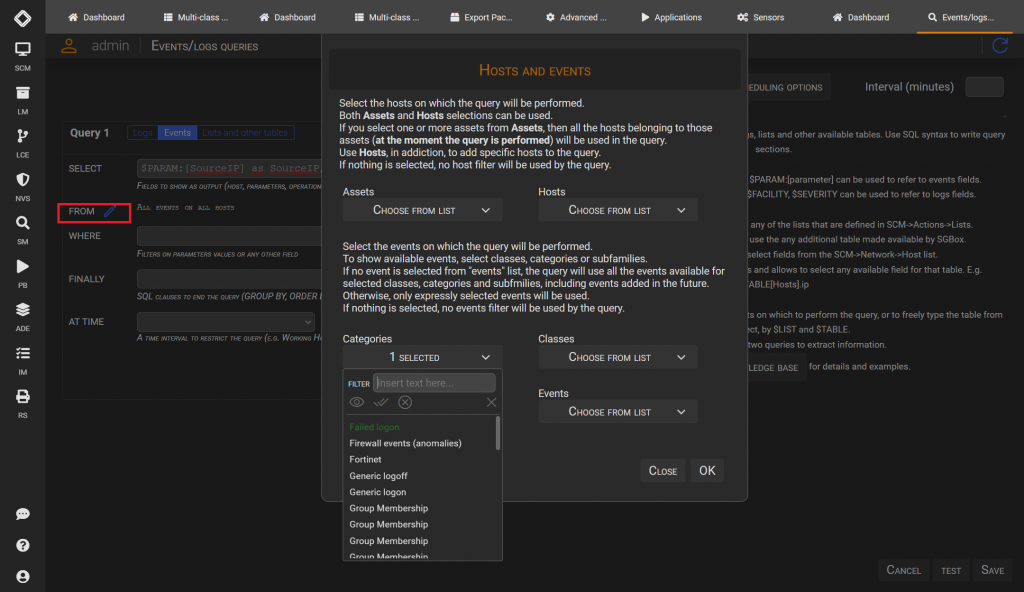Switch to the Export Pac... tab
Viewport: 1024px width, 592px height.
pos(481,17)
